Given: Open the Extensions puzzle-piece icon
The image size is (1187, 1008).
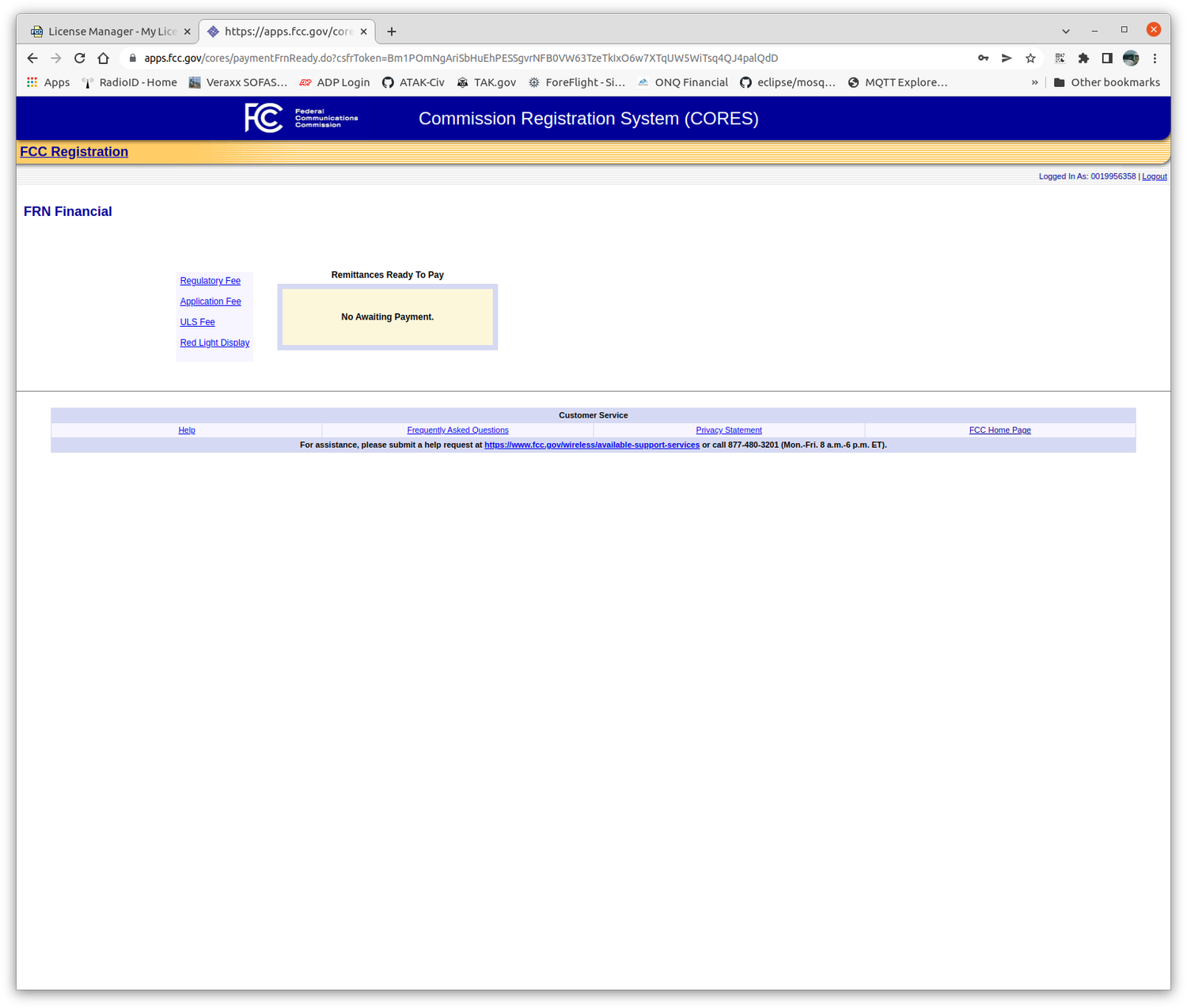Looking at the screenshot, I should (1083, 58).
